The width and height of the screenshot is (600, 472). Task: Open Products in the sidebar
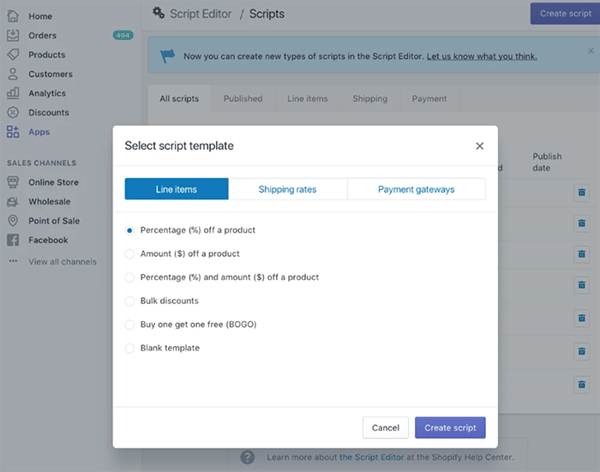coord(47,55)
